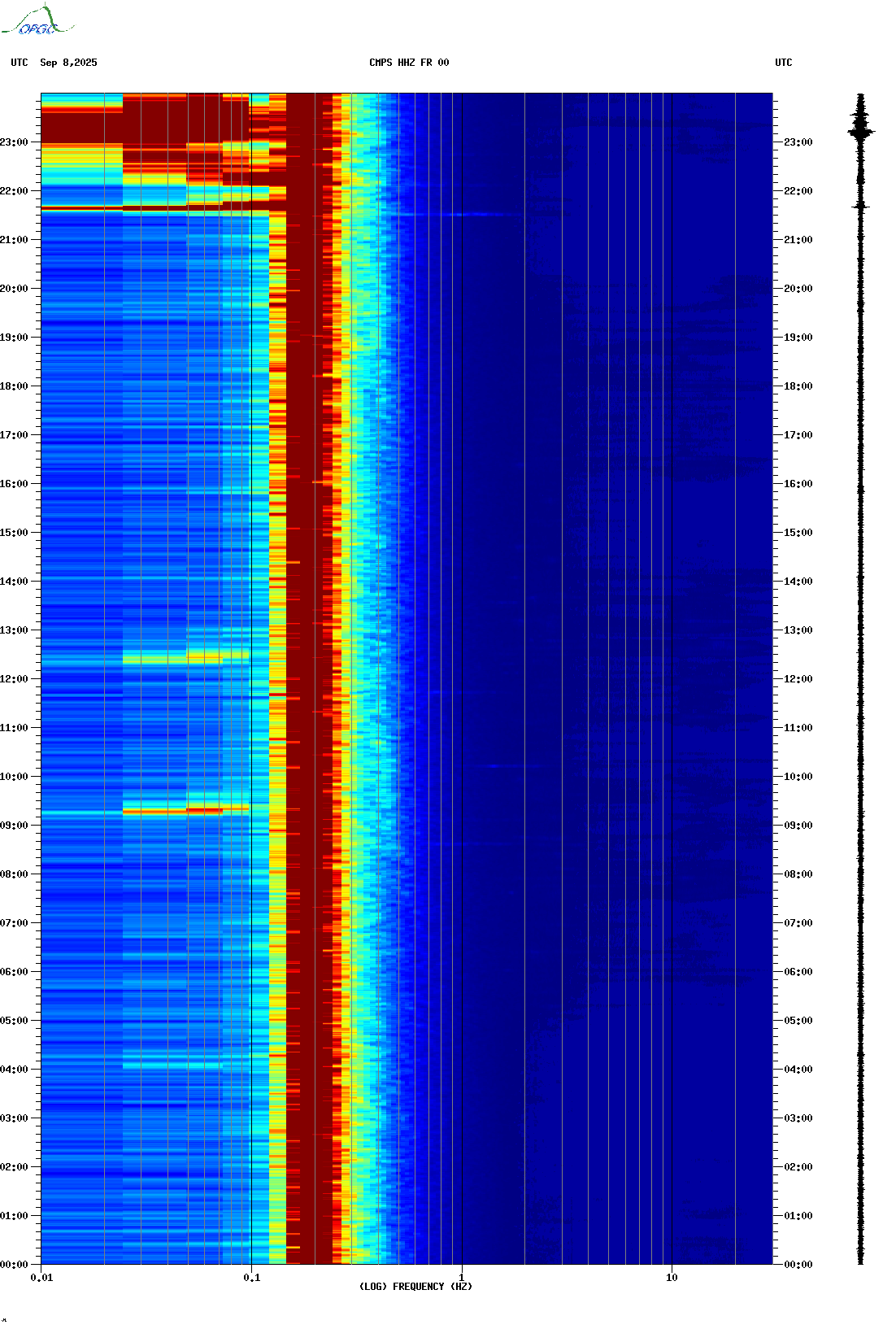The image size is (896, 1329).
Task: Click the 'UTC' label above the right time axis
Action: (784, 63)
